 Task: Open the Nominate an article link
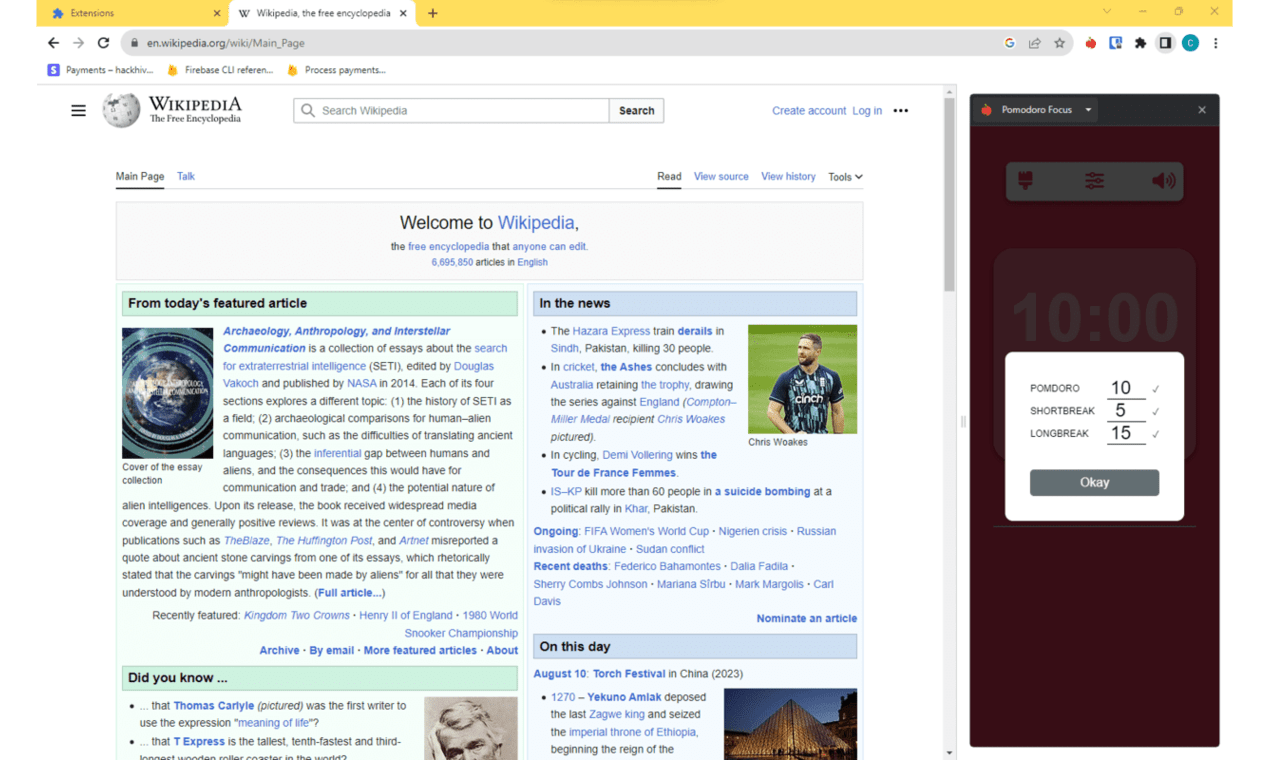(x=807, y=618)
